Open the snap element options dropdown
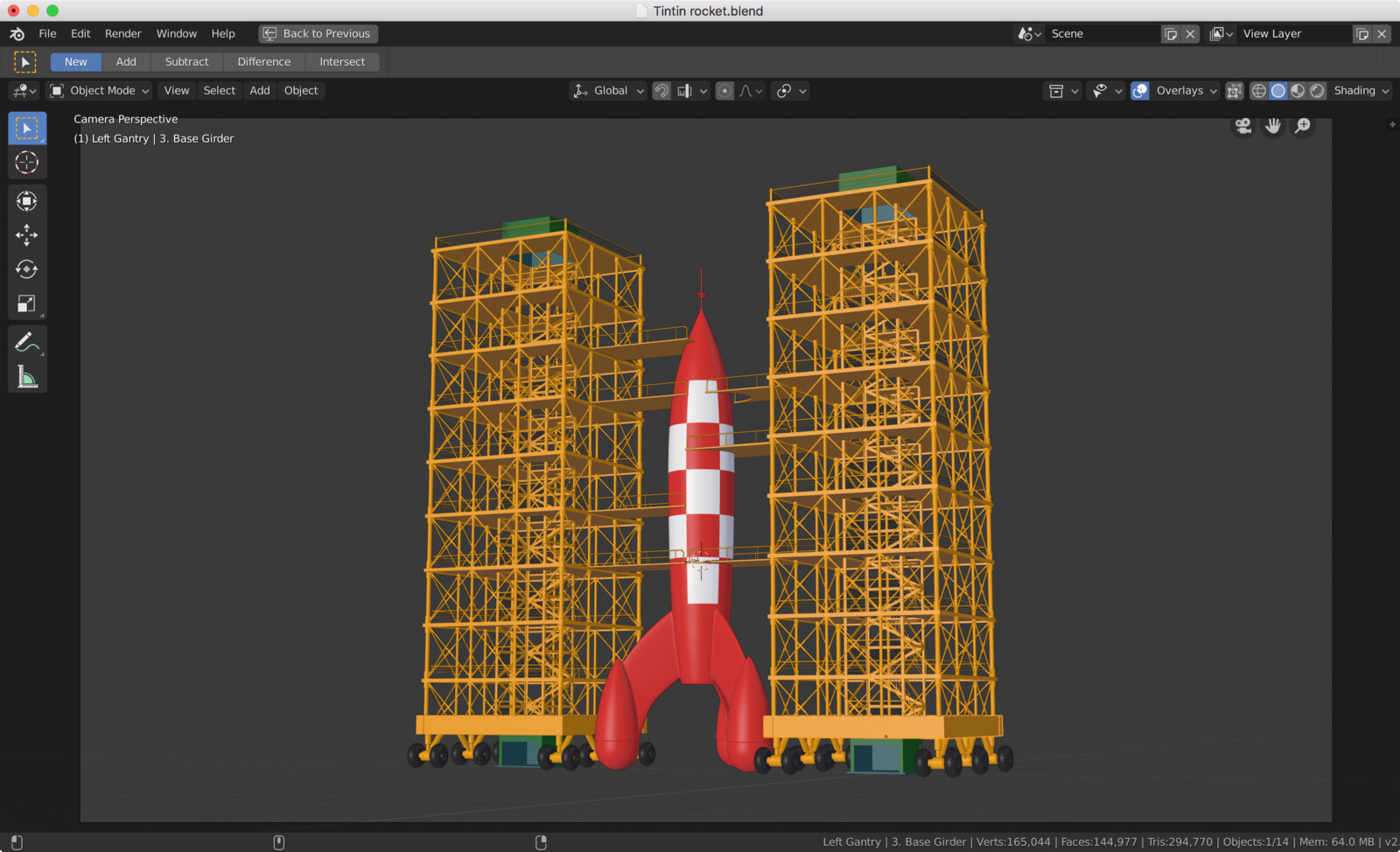The width and height of the screenshot is (1400, 852). 692,91
